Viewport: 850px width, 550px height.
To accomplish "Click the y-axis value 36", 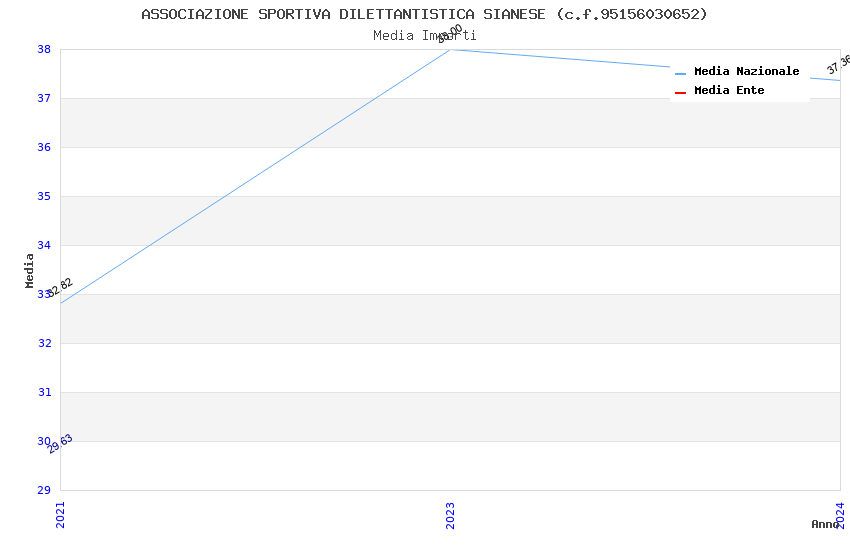I will [x=44, y=147].
